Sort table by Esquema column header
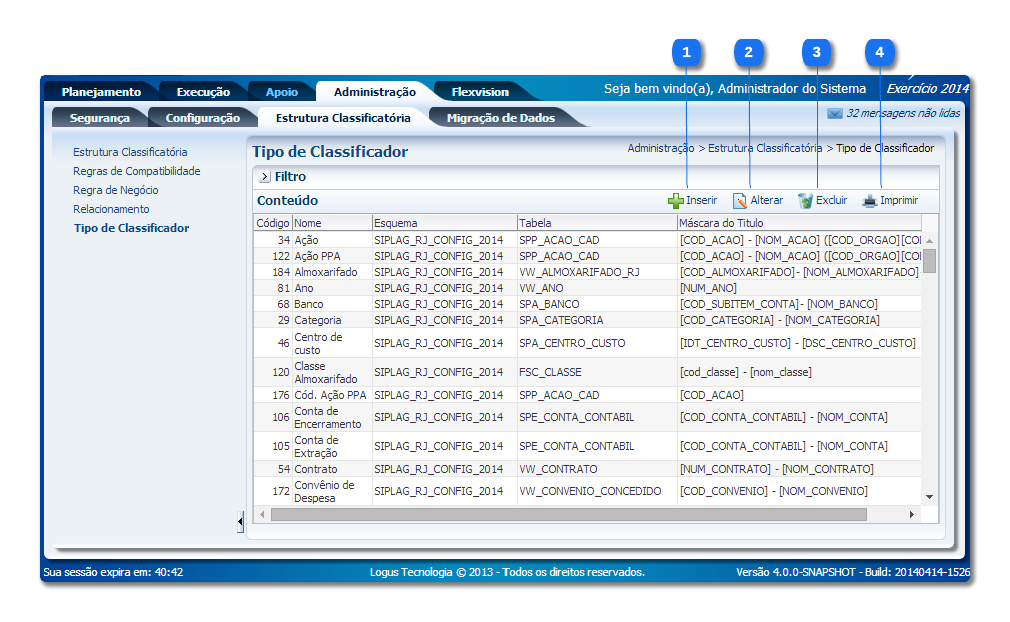Screen dimensions: 1010x622 (396, 223)
